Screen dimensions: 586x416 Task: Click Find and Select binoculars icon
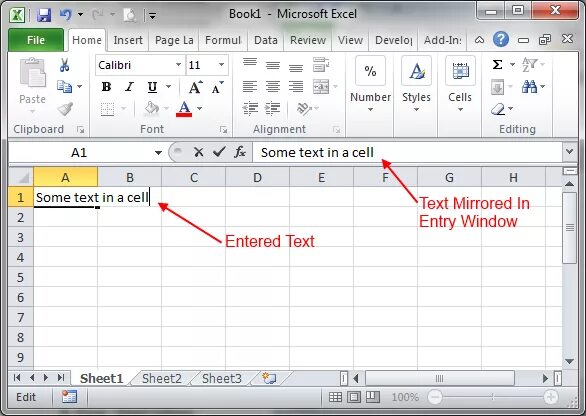[529, 87]
